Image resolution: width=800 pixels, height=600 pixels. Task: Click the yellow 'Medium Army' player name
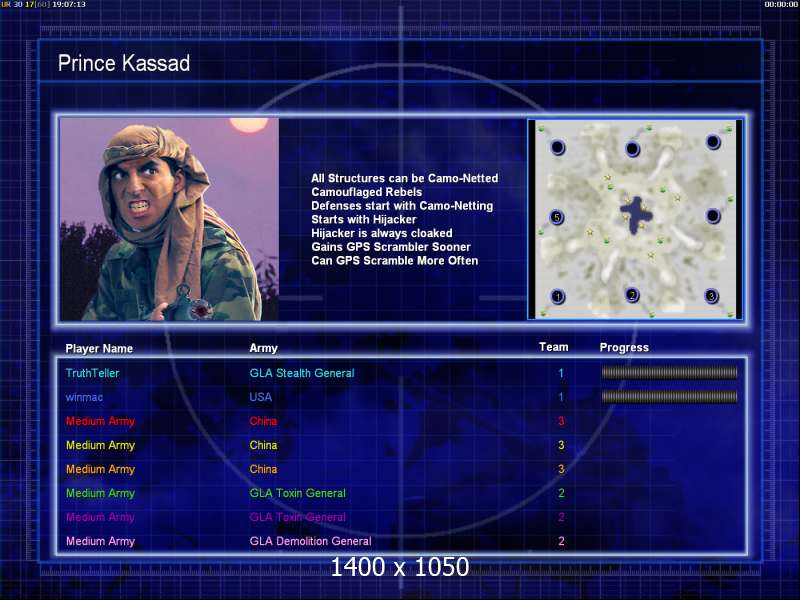(100, 445)
